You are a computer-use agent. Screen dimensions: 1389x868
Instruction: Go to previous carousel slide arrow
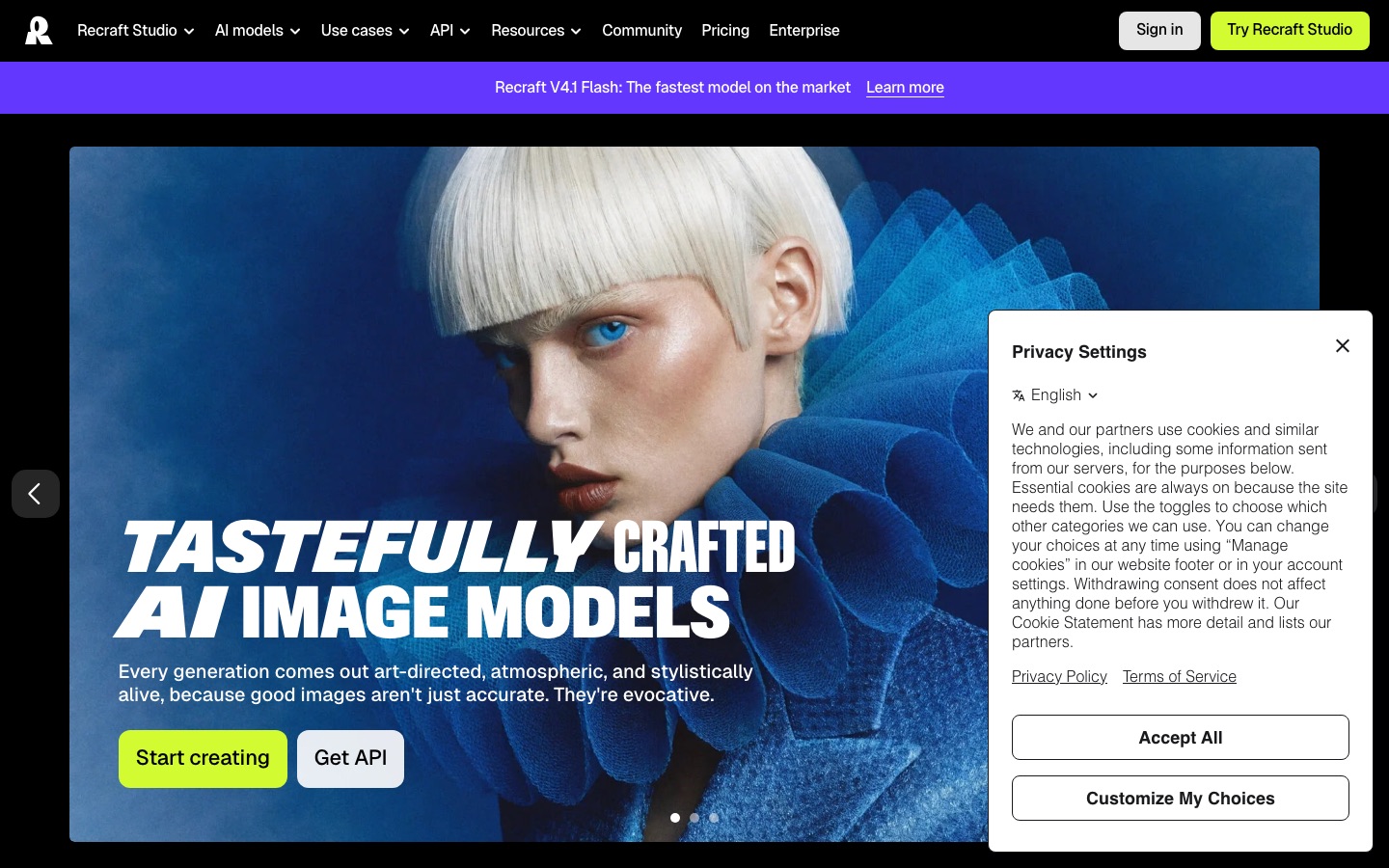point(36,494)
